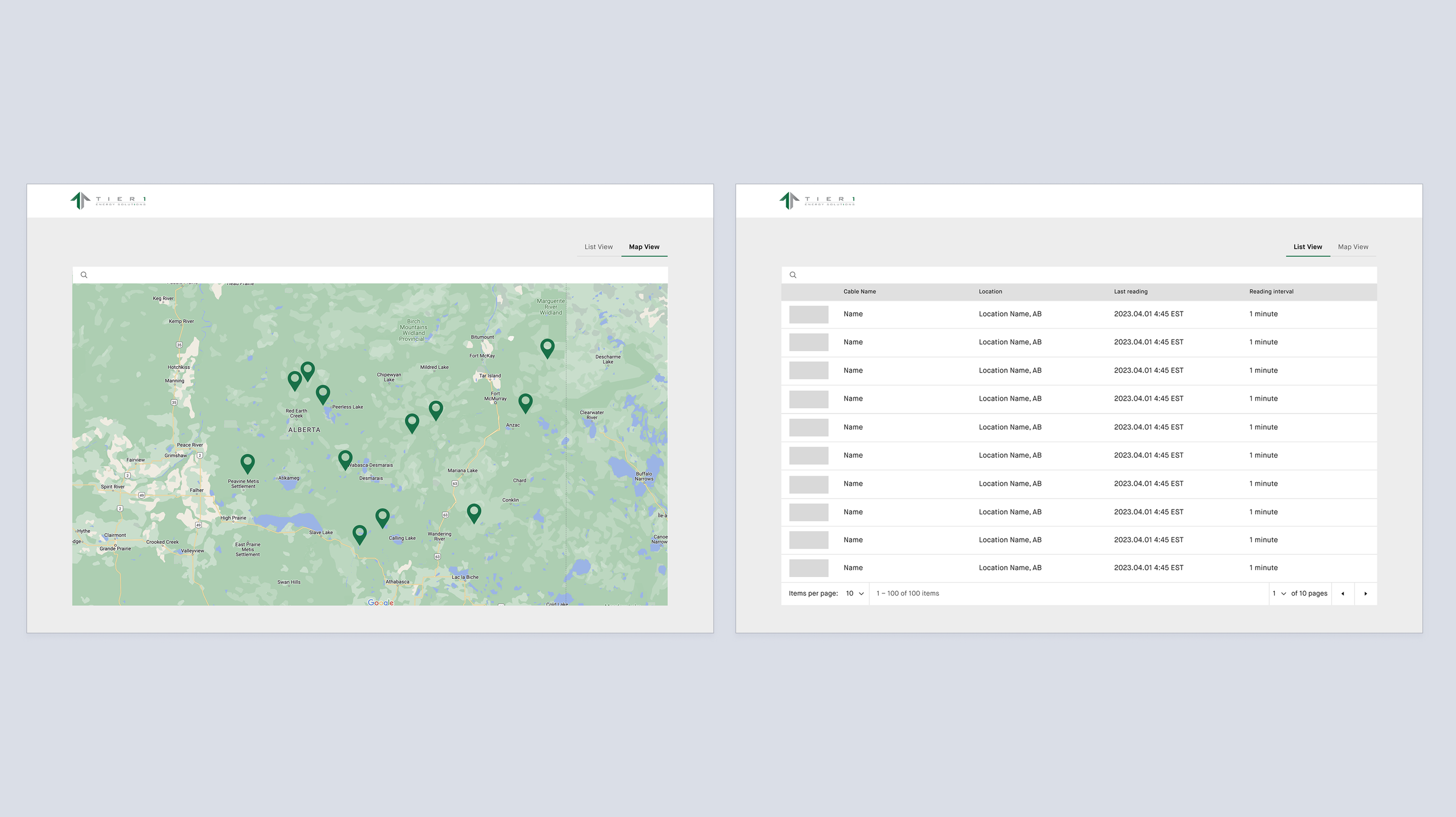Click the Tier 1 logo on list screen

point(817,200)
